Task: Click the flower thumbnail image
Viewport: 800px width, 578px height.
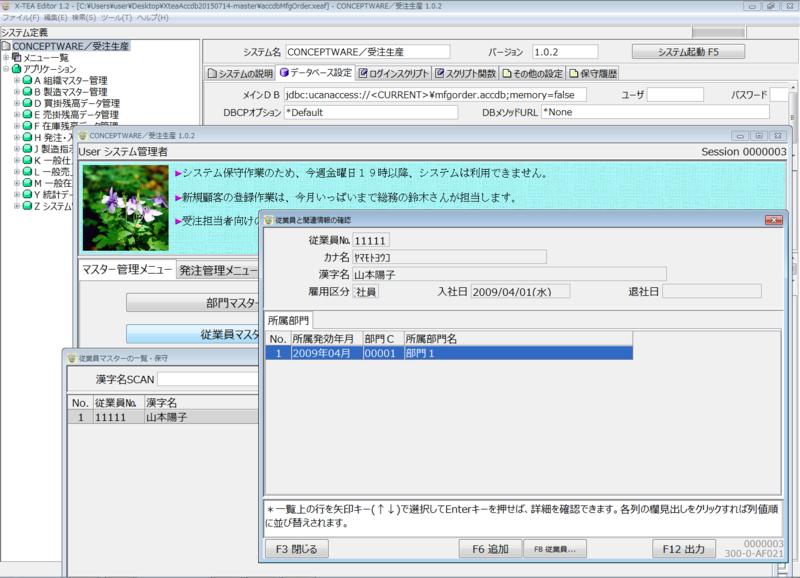Action: pyautogui.click(x=126, y=208)
